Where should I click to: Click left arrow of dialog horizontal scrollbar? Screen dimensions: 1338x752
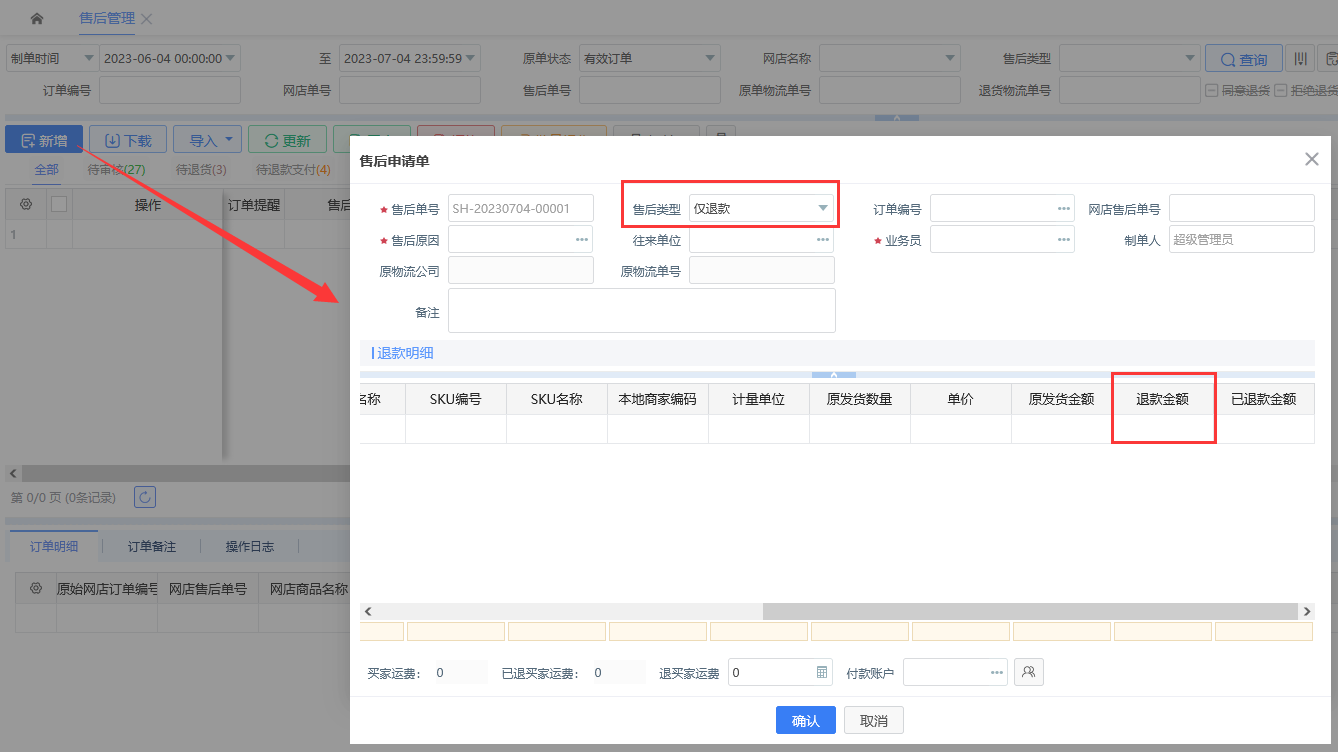367,611
